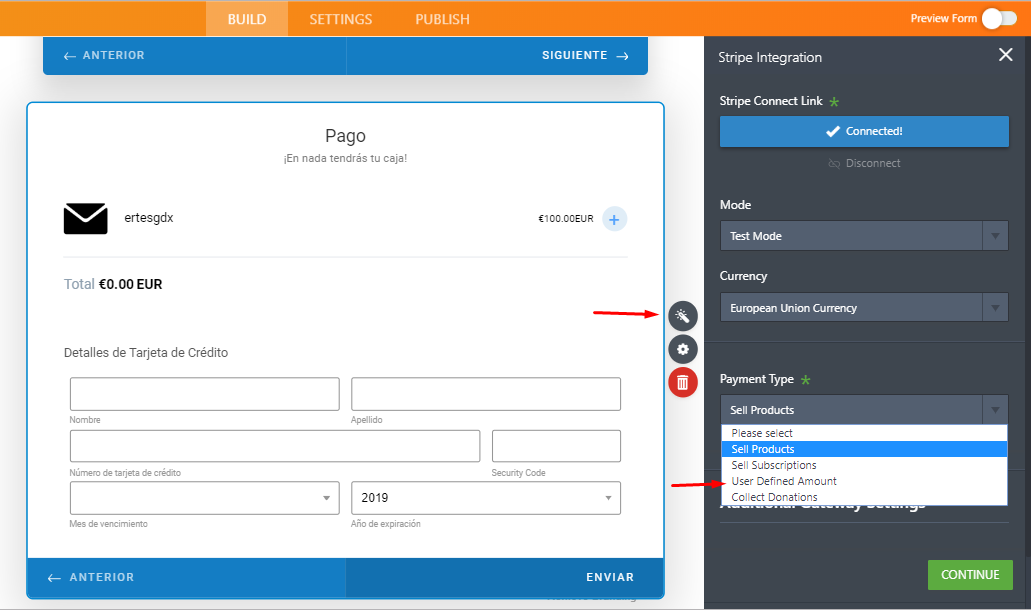Delete payment field with red trash icon

tap(683, 383)
